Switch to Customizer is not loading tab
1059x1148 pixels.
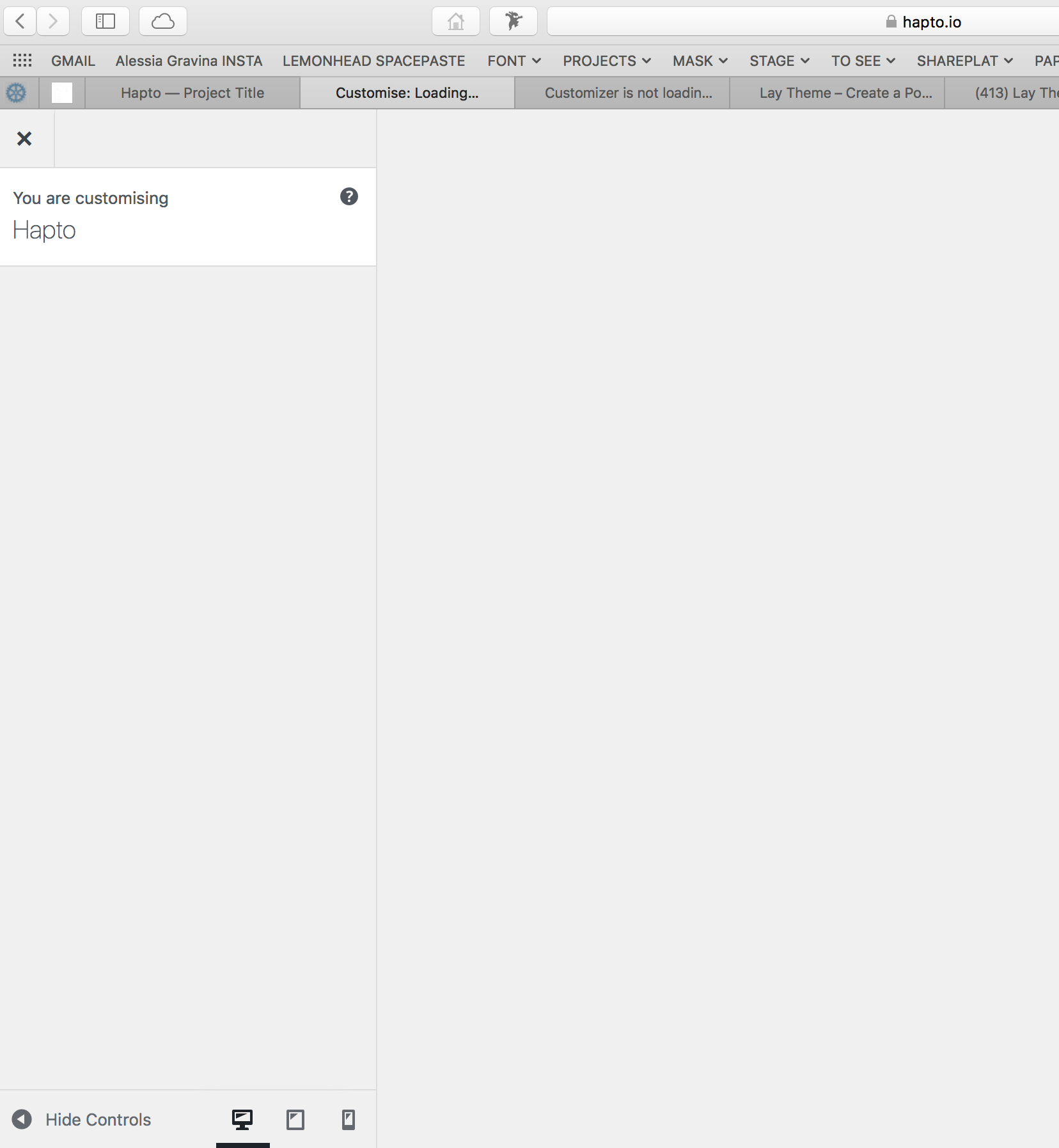[628, 93]
